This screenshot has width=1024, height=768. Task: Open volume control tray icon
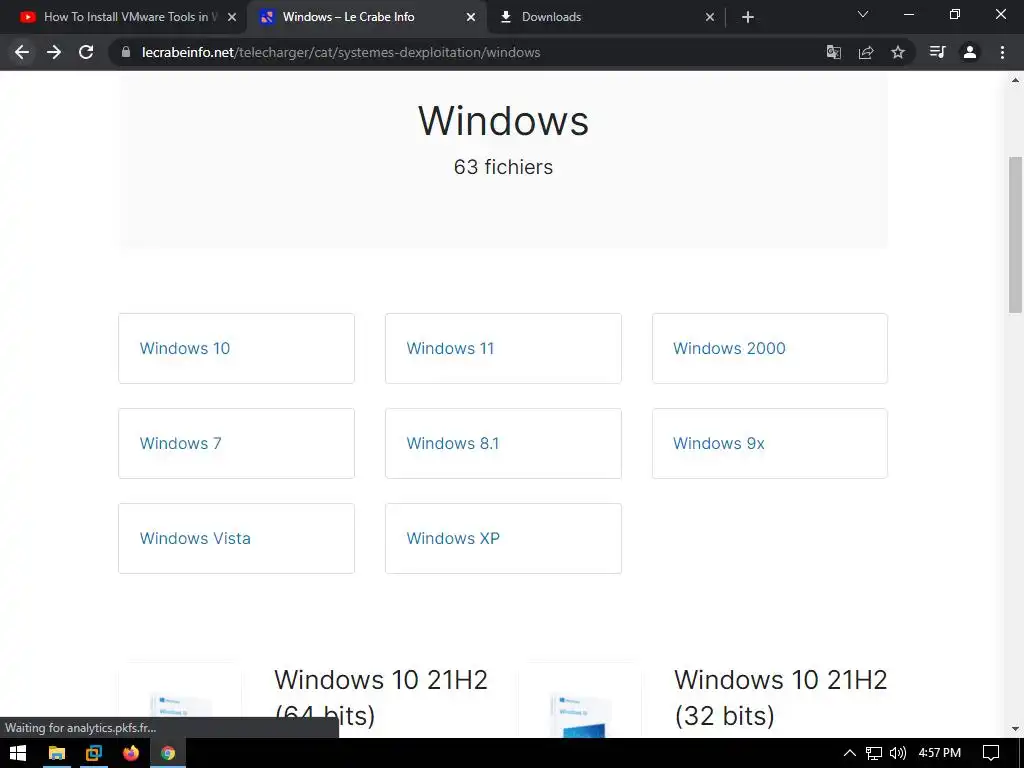point(898,753)
